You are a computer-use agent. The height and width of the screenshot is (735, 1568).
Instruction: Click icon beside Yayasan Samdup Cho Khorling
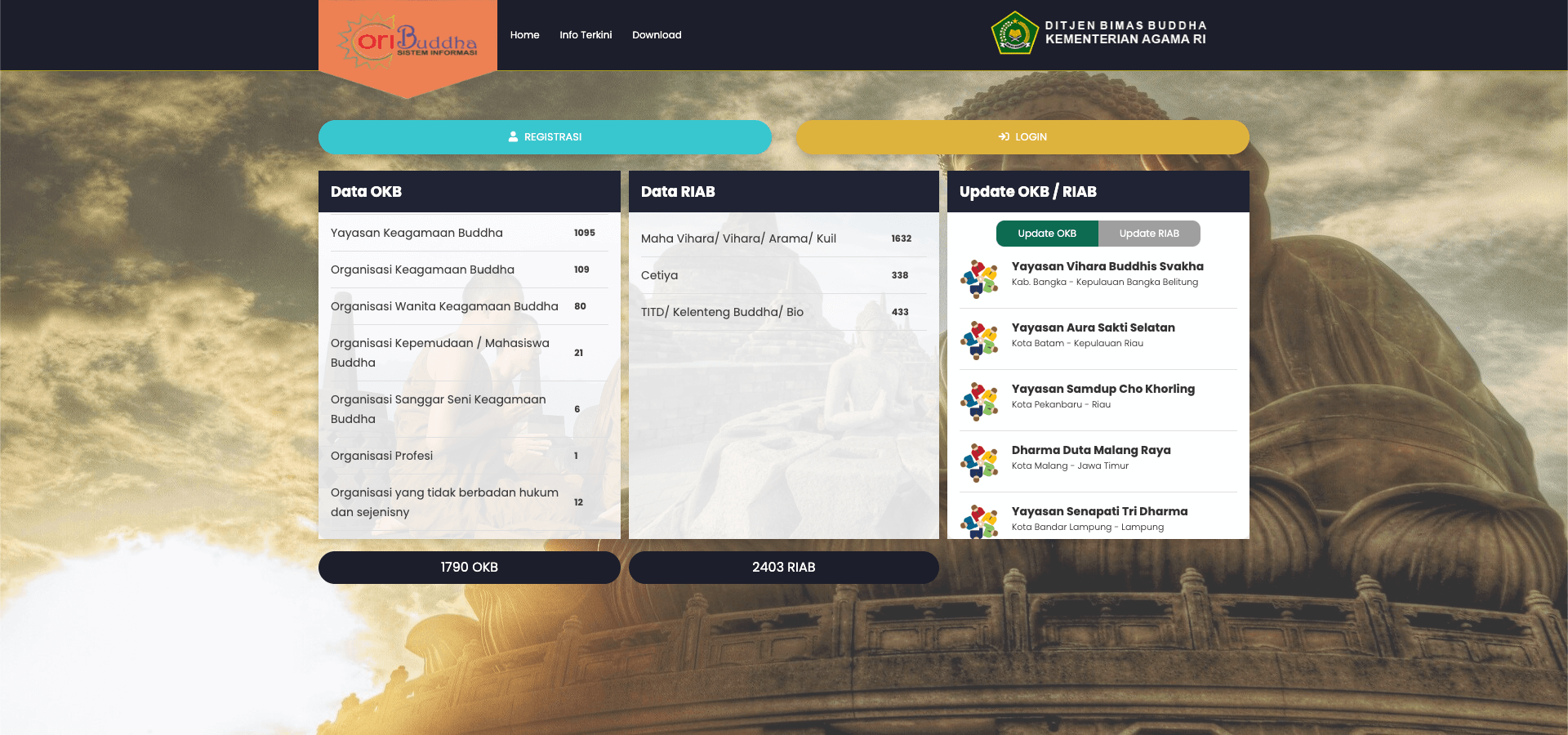pyautogui.click(x=979, y=401)
